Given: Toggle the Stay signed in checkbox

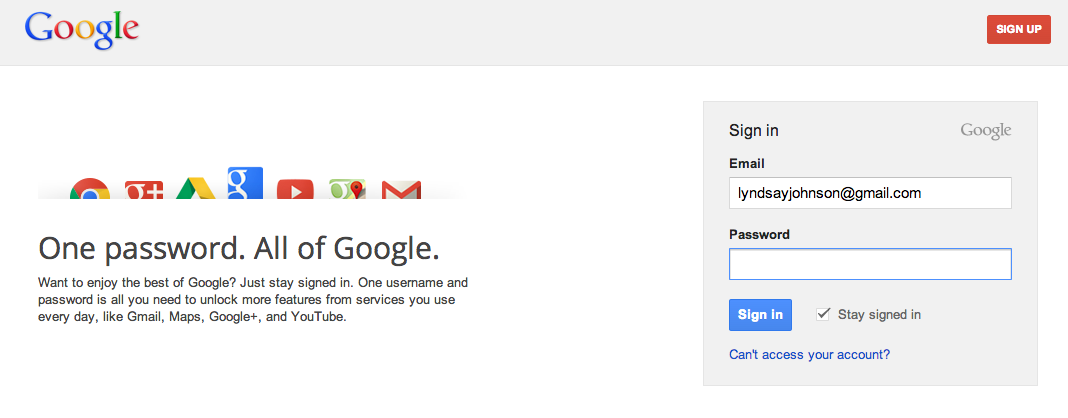Looking at the screenshot, I should coord(824,314).
